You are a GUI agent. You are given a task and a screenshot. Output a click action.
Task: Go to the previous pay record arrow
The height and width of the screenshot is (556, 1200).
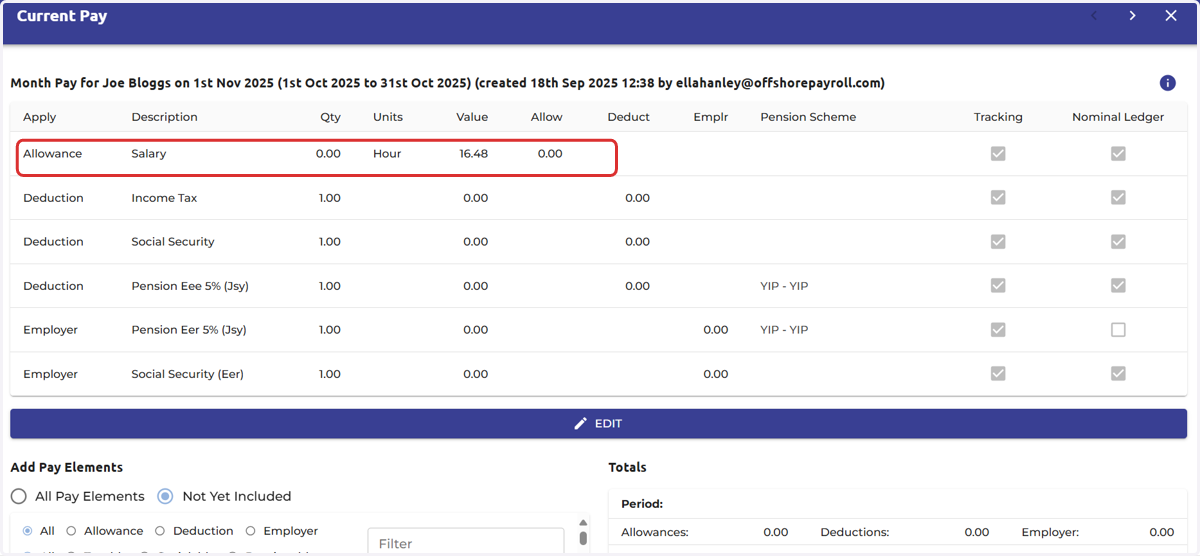point(1094,15)
